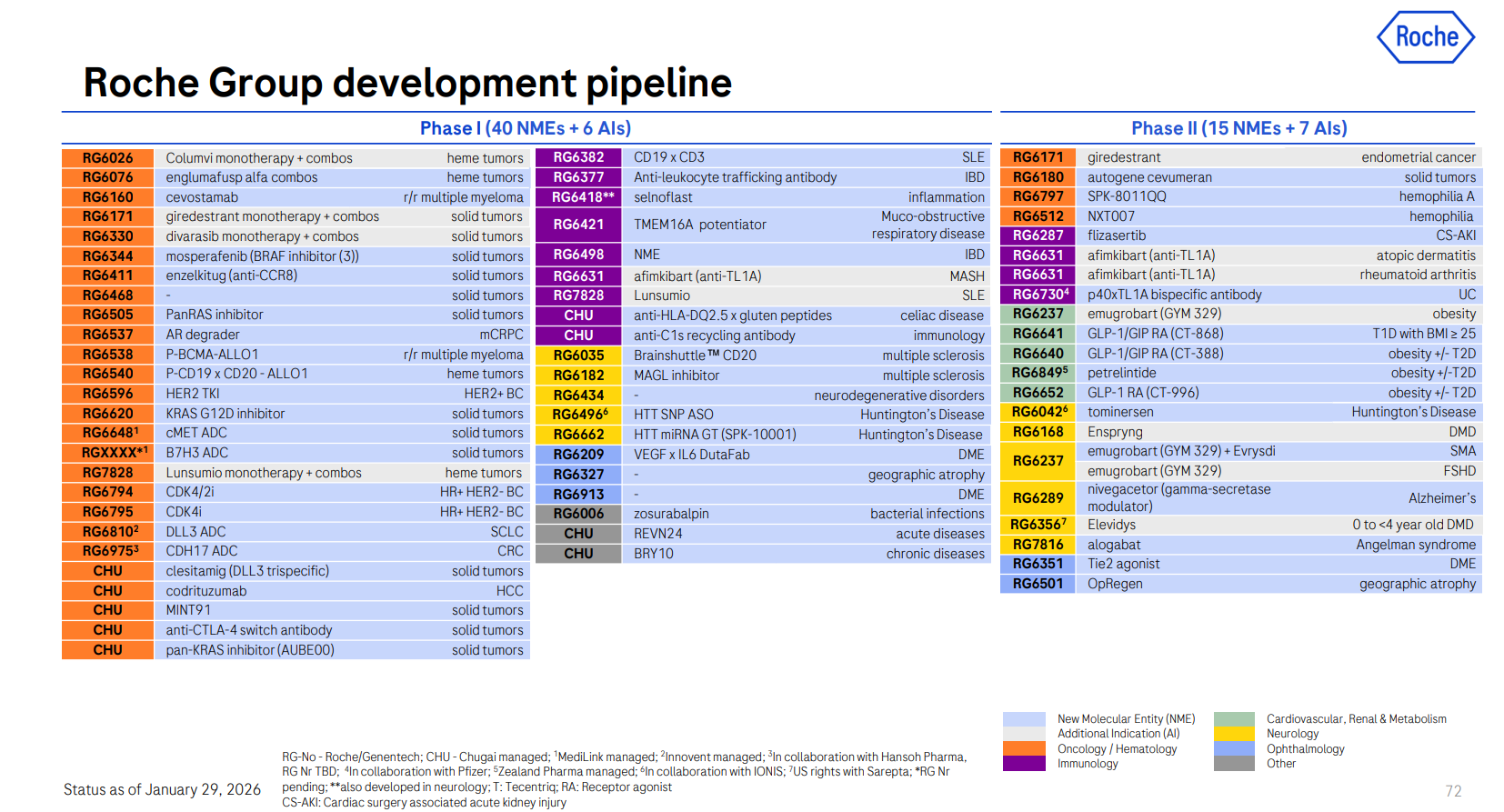The image size is (1504, 812).
Task: Click the purple Immunology legend swatch
Action: pos(1023,764)
